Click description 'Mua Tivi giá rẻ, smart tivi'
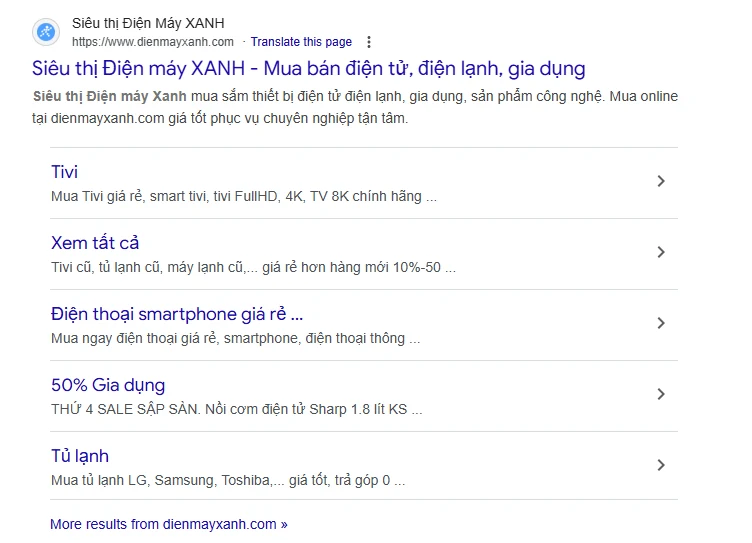Image resolution: width=752 pixels, height=543 pixels. click(244, 197)
